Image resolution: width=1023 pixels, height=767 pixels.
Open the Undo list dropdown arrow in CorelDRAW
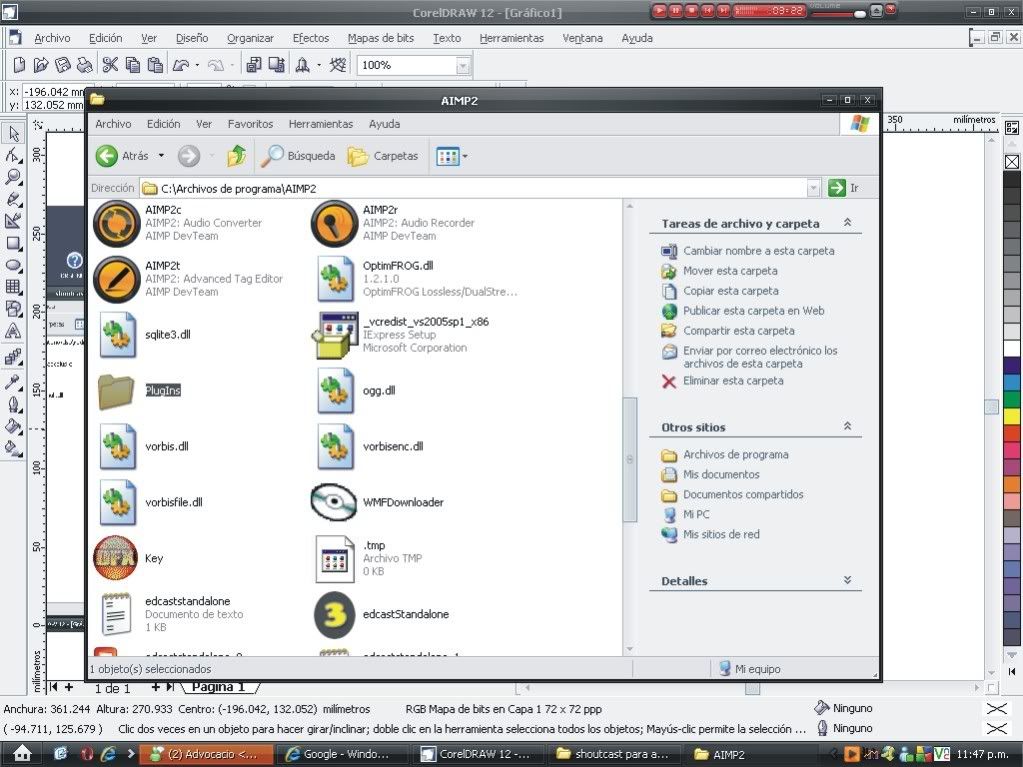[x=197, y=65]
